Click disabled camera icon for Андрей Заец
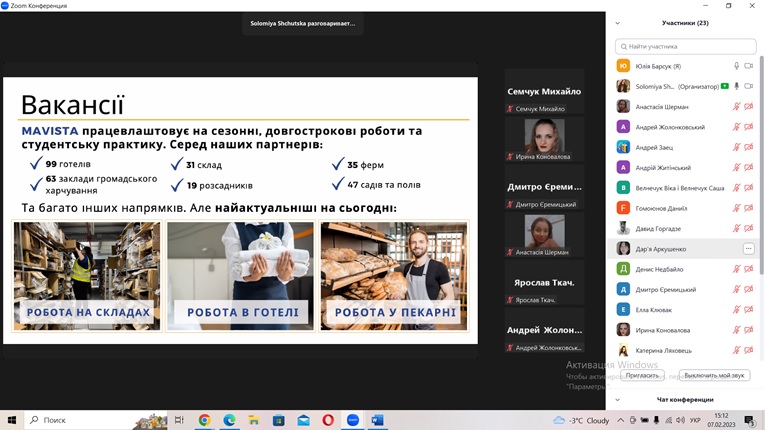 pos(749,147)
